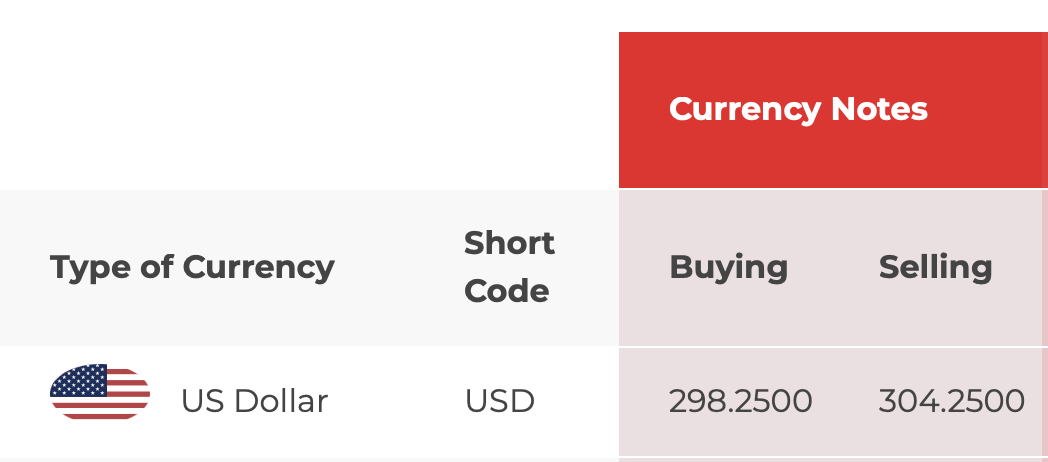Click the Short Code column header
This screenshot has width=1048, height=462.
(x=509, y=267)
